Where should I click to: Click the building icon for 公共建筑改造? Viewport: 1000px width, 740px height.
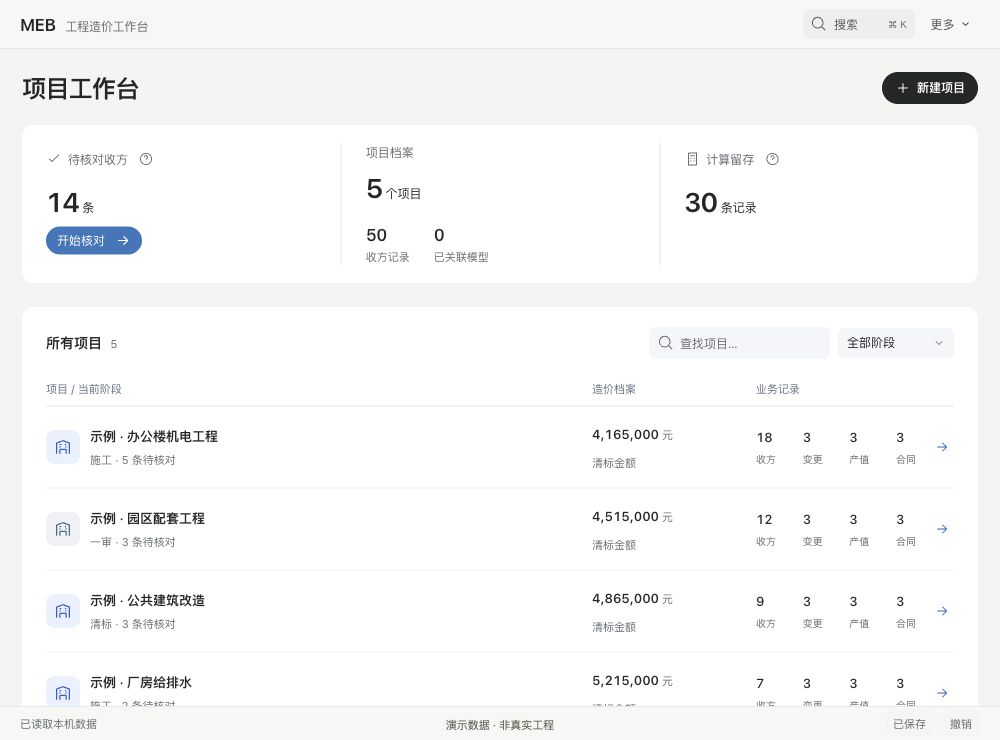(63, 611)
